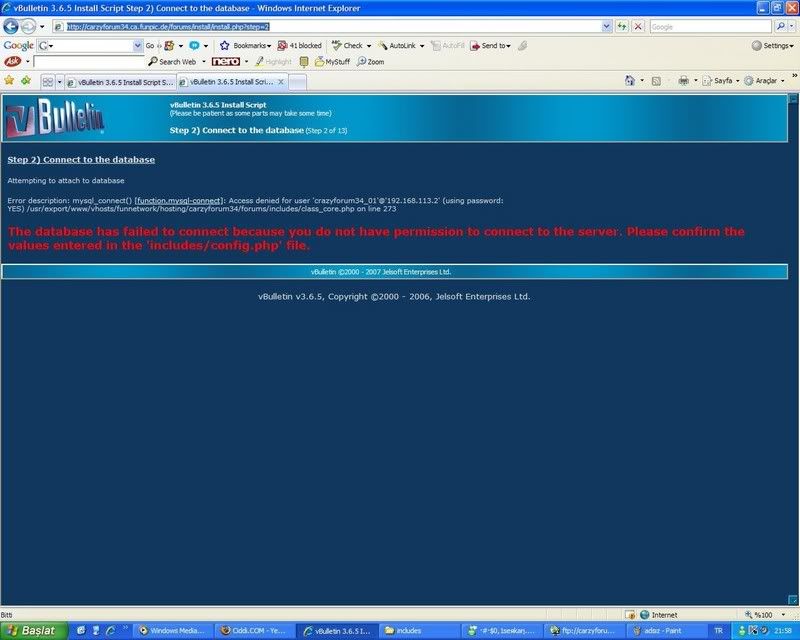Click the 41 blocked popup blocker button
Viewport: 800px width, 640px height.
pos(299,45)
